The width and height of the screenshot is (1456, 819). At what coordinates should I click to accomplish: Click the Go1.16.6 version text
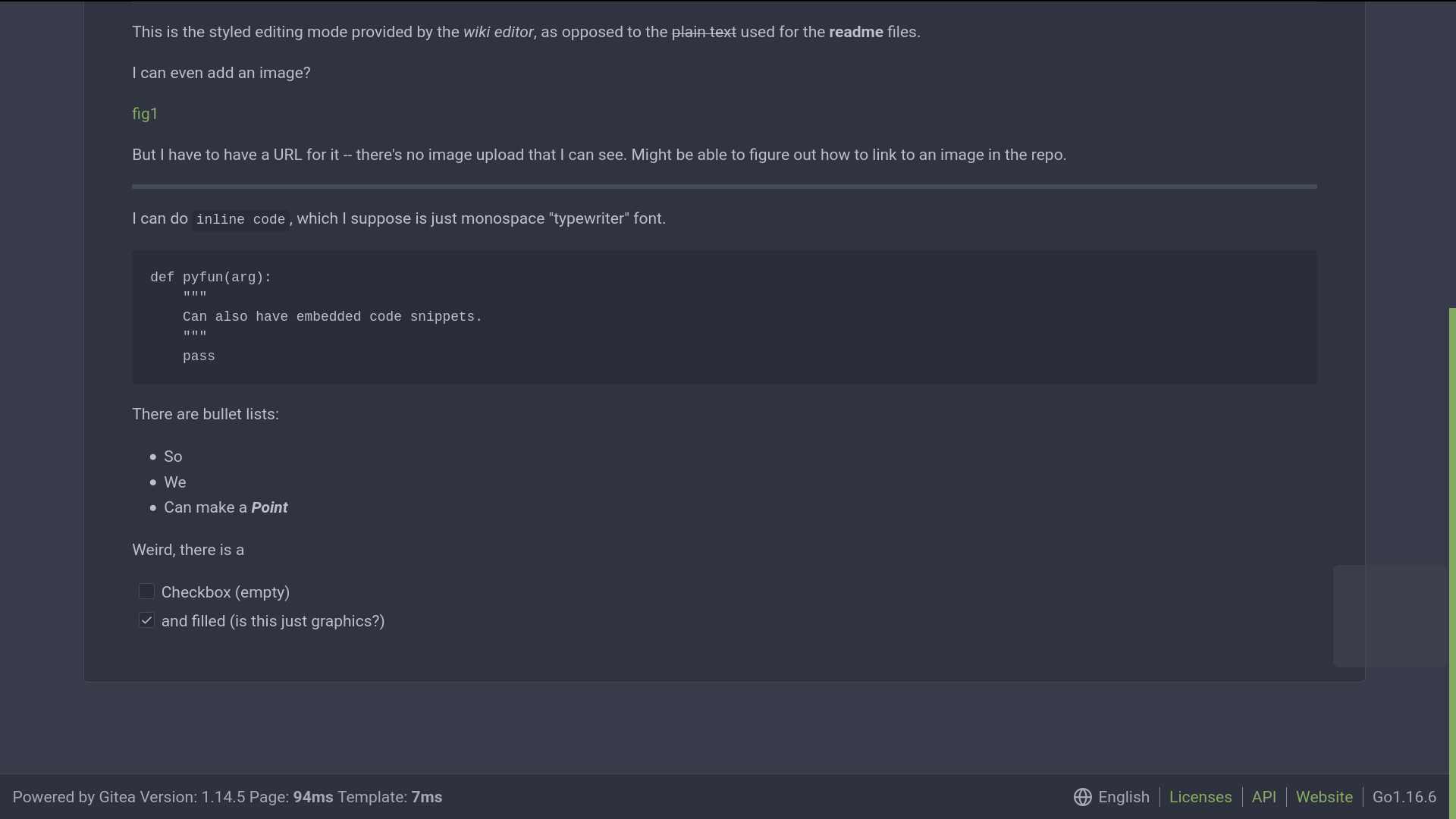pyautogui.click(x=1404, y=797)
